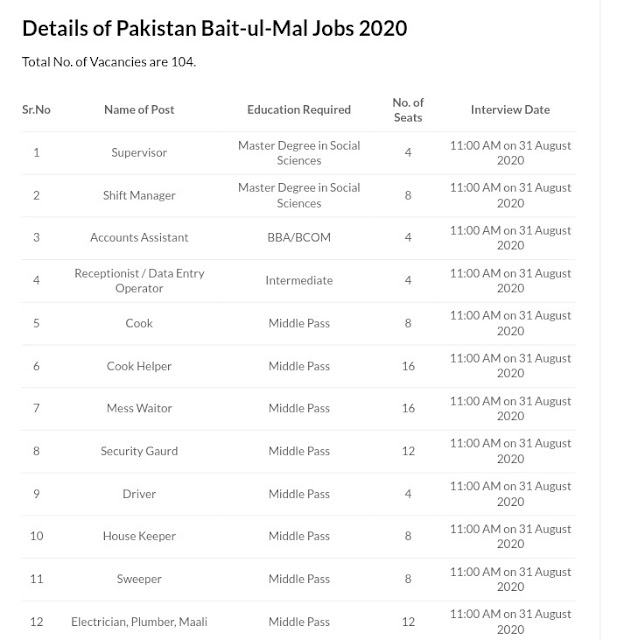Click the Intermediate education cell
The height and width of the screenshot is (640, 624).
(x=299, y=280)
